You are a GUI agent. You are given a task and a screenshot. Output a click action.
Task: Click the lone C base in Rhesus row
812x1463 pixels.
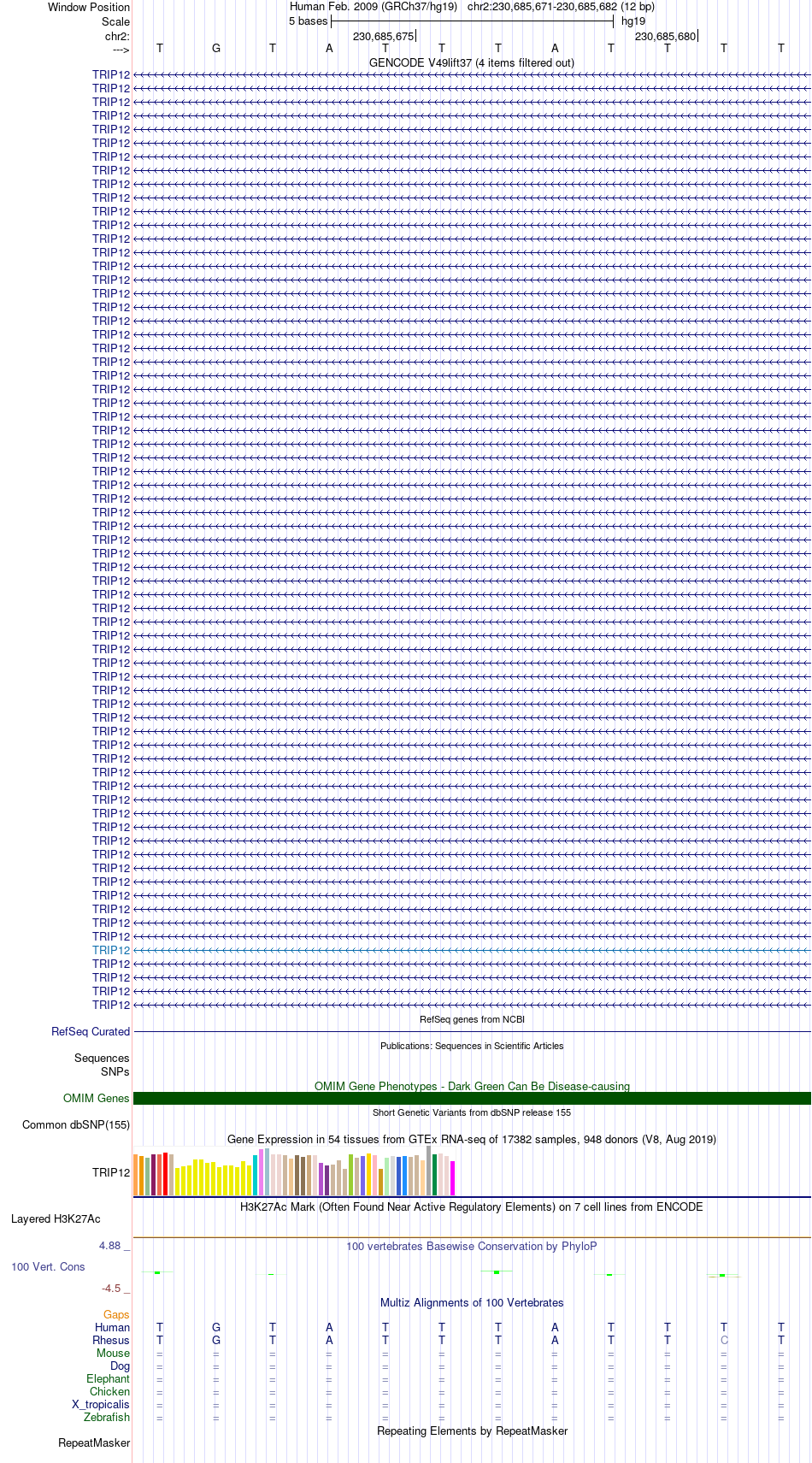724,1340
